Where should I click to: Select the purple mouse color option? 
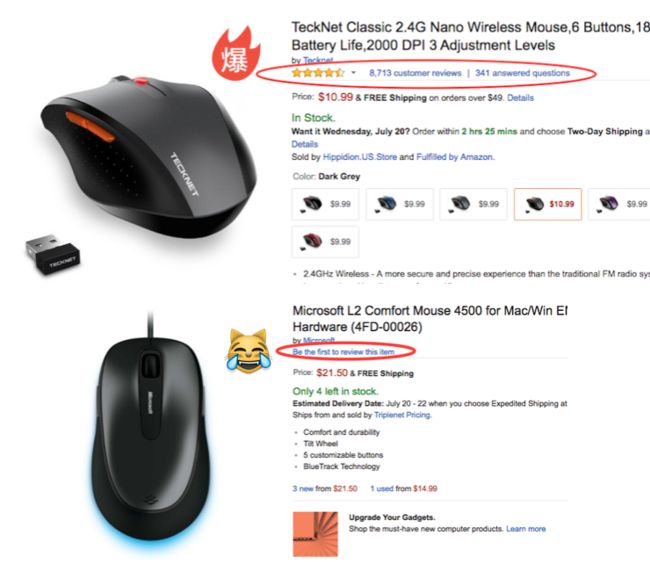coord(620,204)
